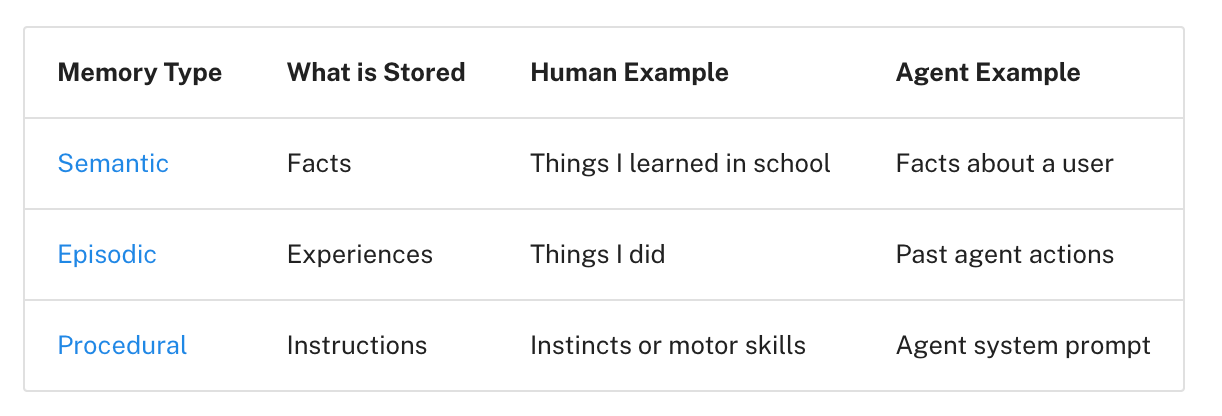Follow the Episodic link

point(107,254)
